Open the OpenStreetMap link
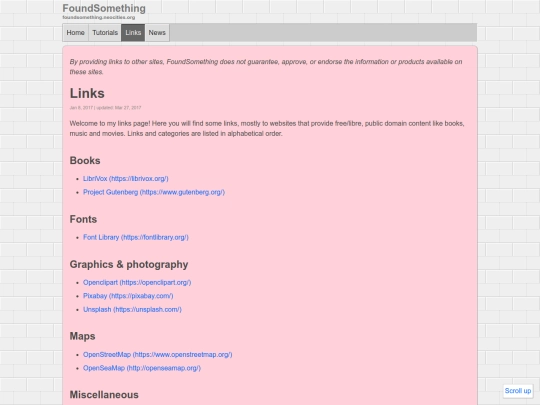The image size is (540, 405). 157,354
